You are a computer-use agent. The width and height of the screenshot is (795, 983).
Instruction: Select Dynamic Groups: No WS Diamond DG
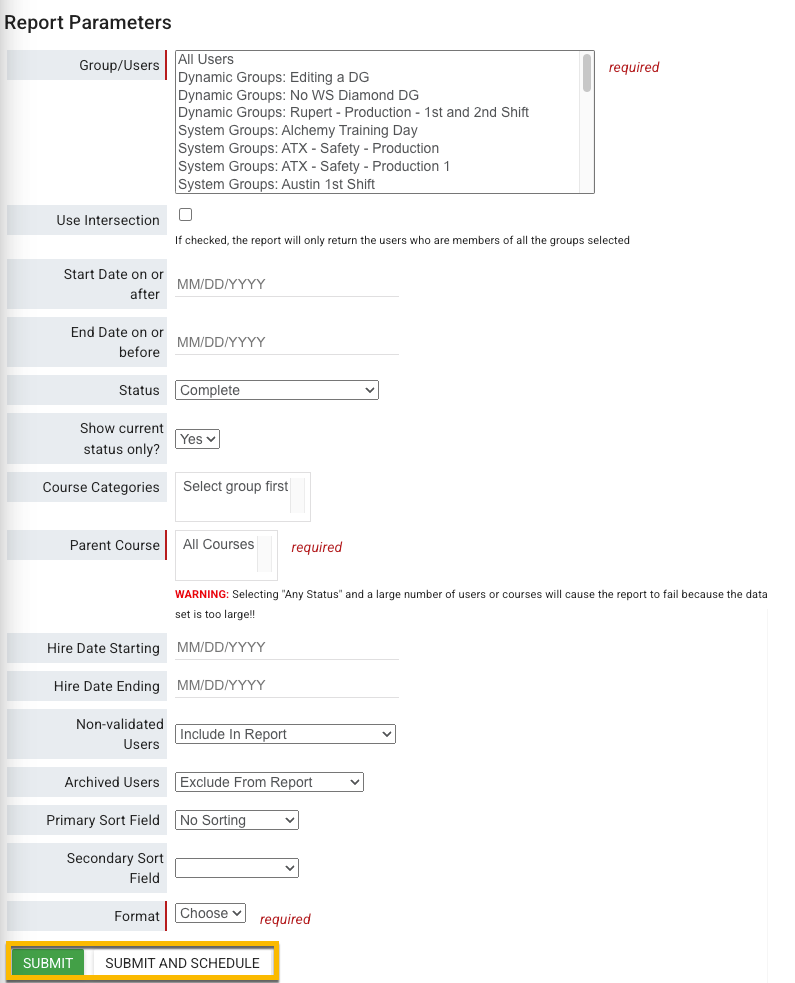click(298, 95)
